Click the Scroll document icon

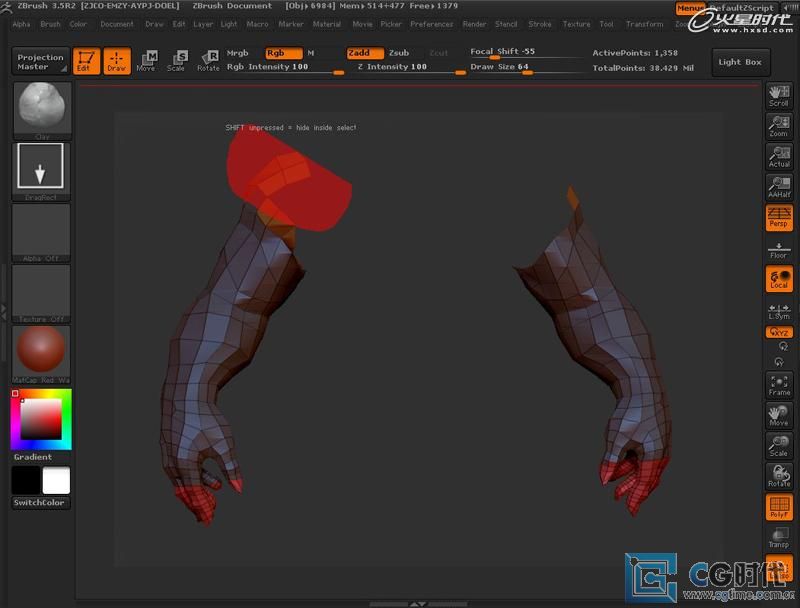click(x=779, y=95)
